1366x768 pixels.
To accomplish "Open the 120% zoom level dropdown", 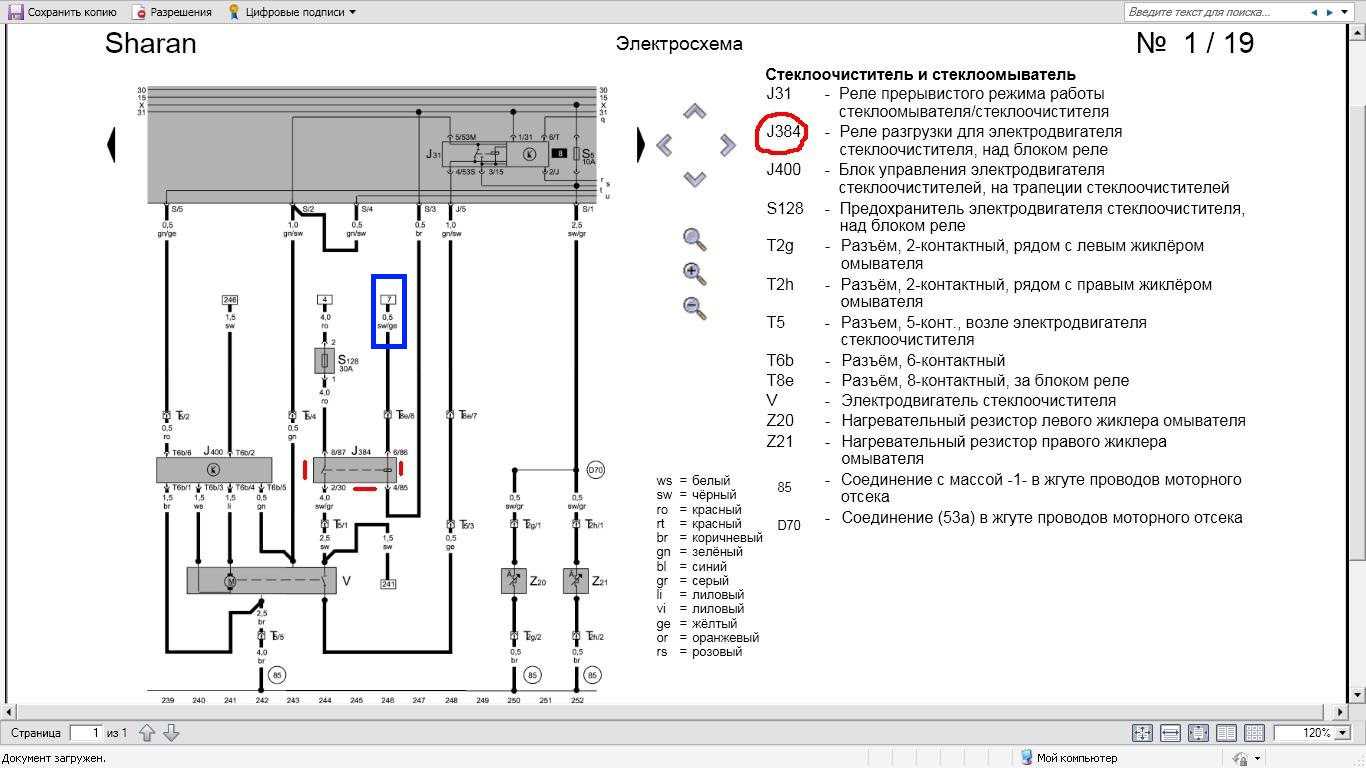I will click(1341, 733).
